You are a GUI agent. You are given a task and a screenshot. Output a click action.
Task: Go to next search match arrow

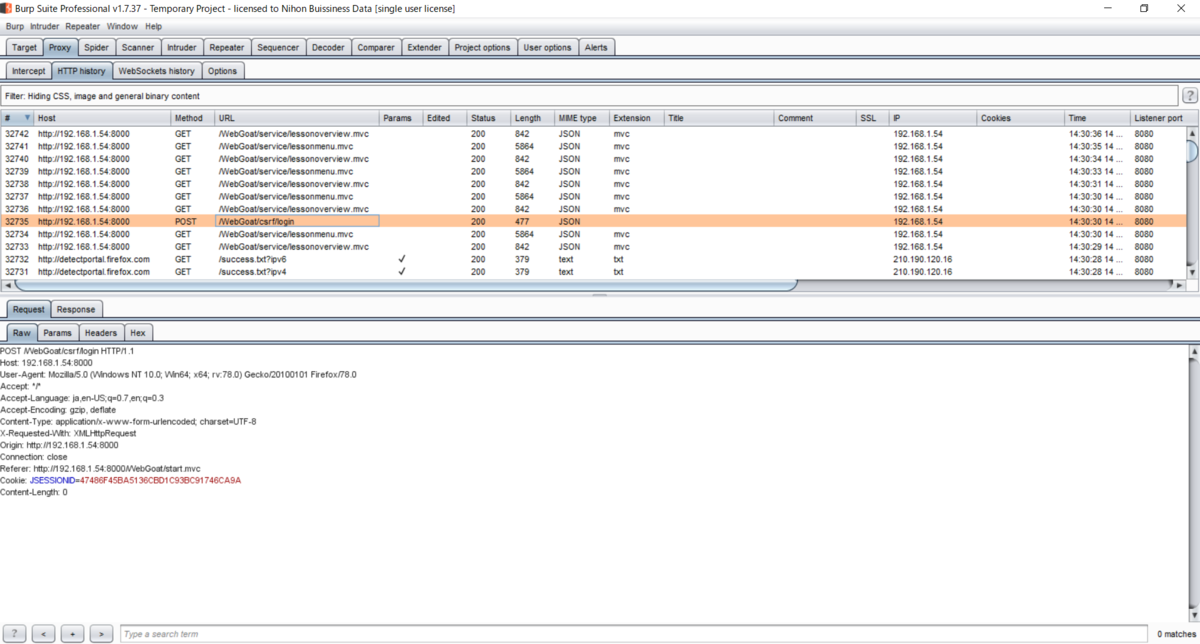pos(101,634)
